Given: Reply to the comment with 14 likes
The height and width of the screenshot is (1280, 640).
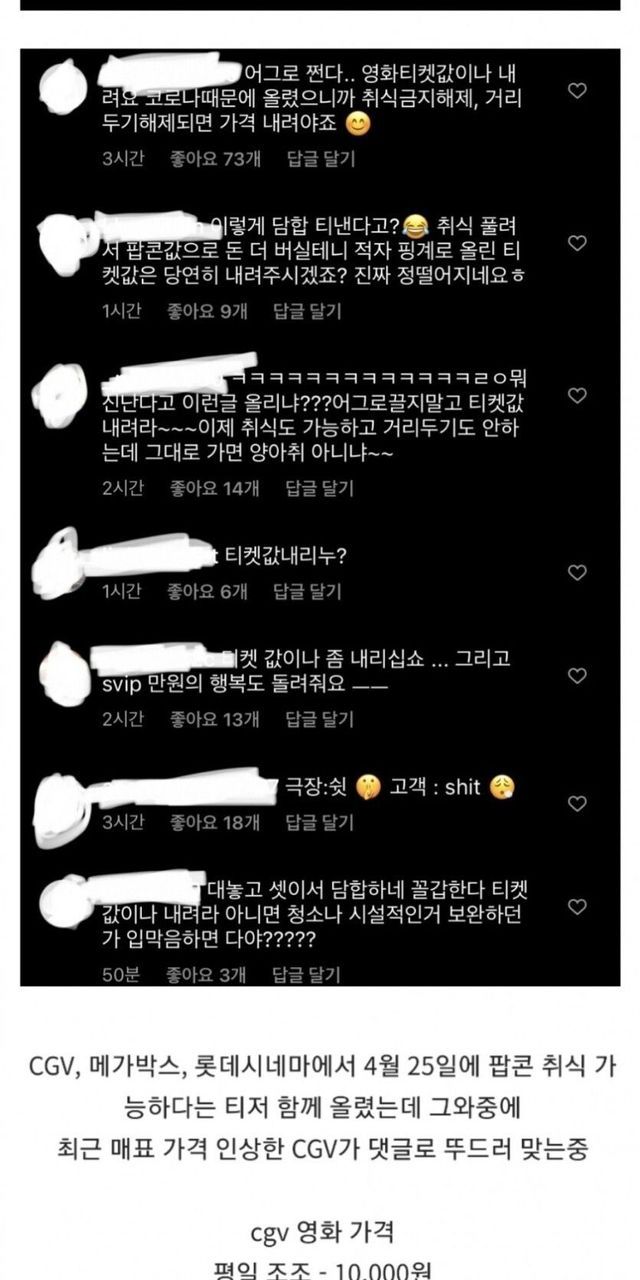Looking at the screenshot, I should (x=320, y=488).
